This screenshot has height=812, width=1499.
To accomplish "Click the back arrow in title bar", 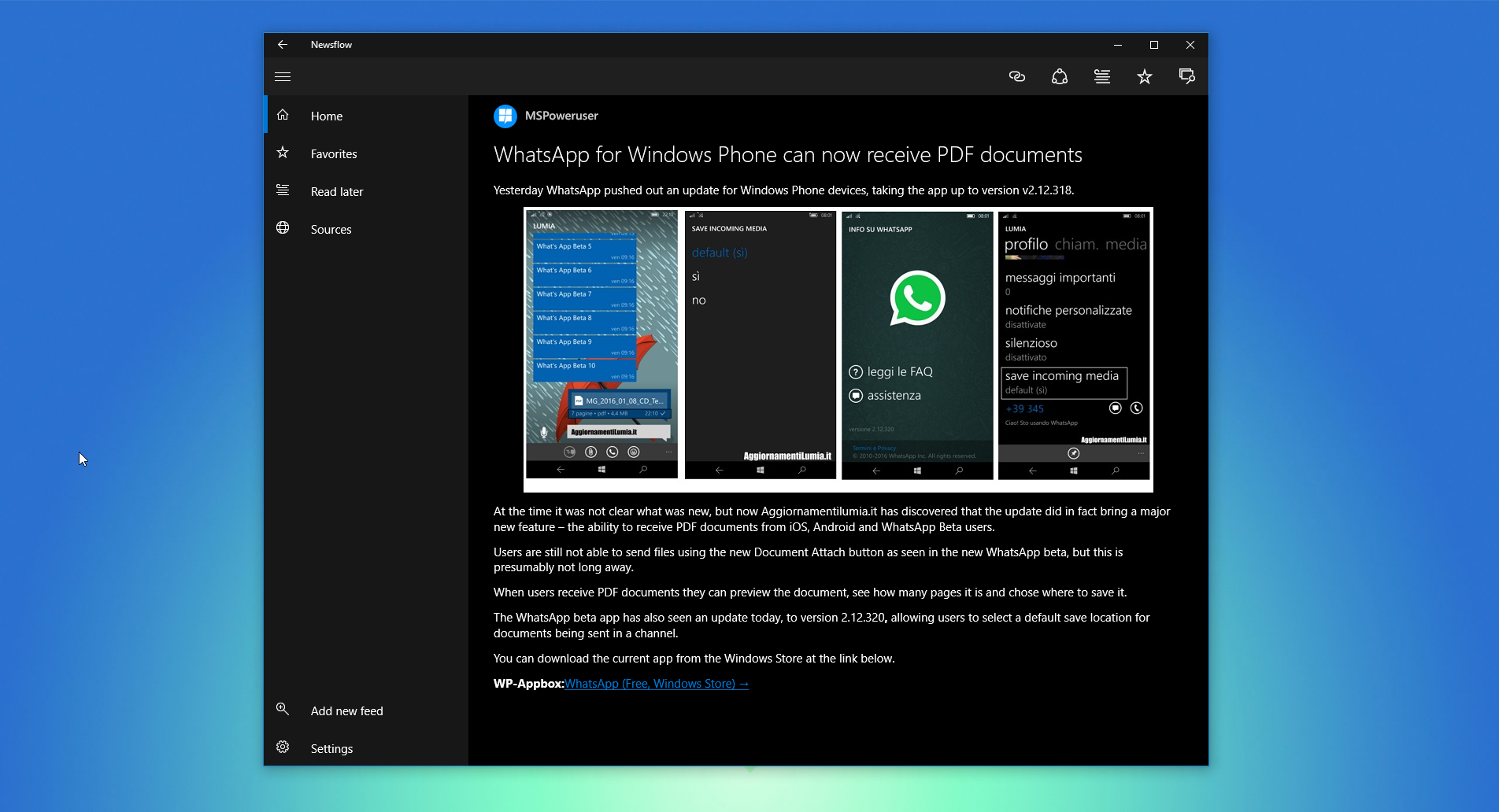I will pos(283,45).
